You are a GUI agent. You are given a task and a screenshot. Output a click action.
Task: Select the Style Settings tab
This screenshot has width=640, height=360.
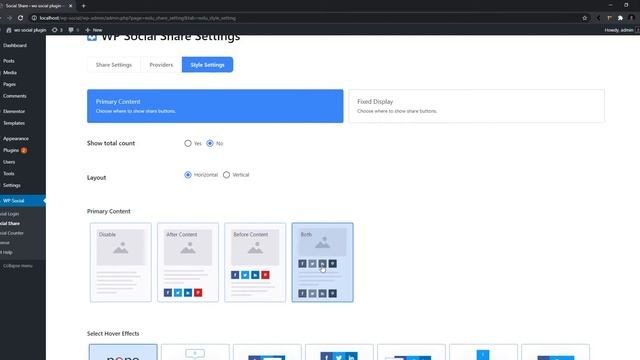click(x=207, y=64)
